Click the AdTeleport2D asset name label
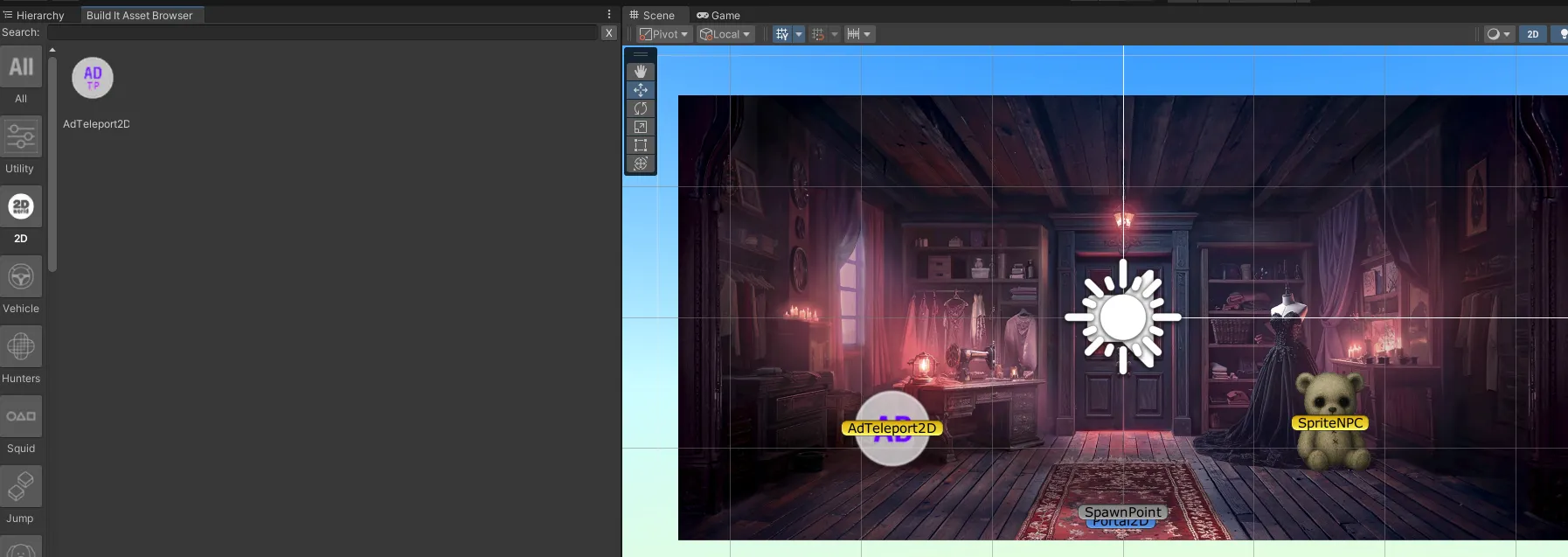This screenshot has height=557, width=1568. (x=96, y=124)
